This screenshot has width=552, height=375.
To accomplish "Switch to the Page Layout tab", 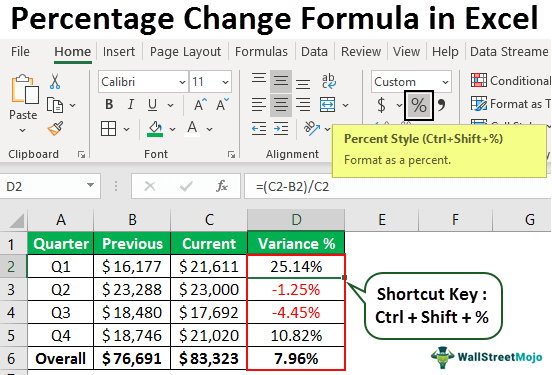I will pyautogui.click(x=186, y=52).
